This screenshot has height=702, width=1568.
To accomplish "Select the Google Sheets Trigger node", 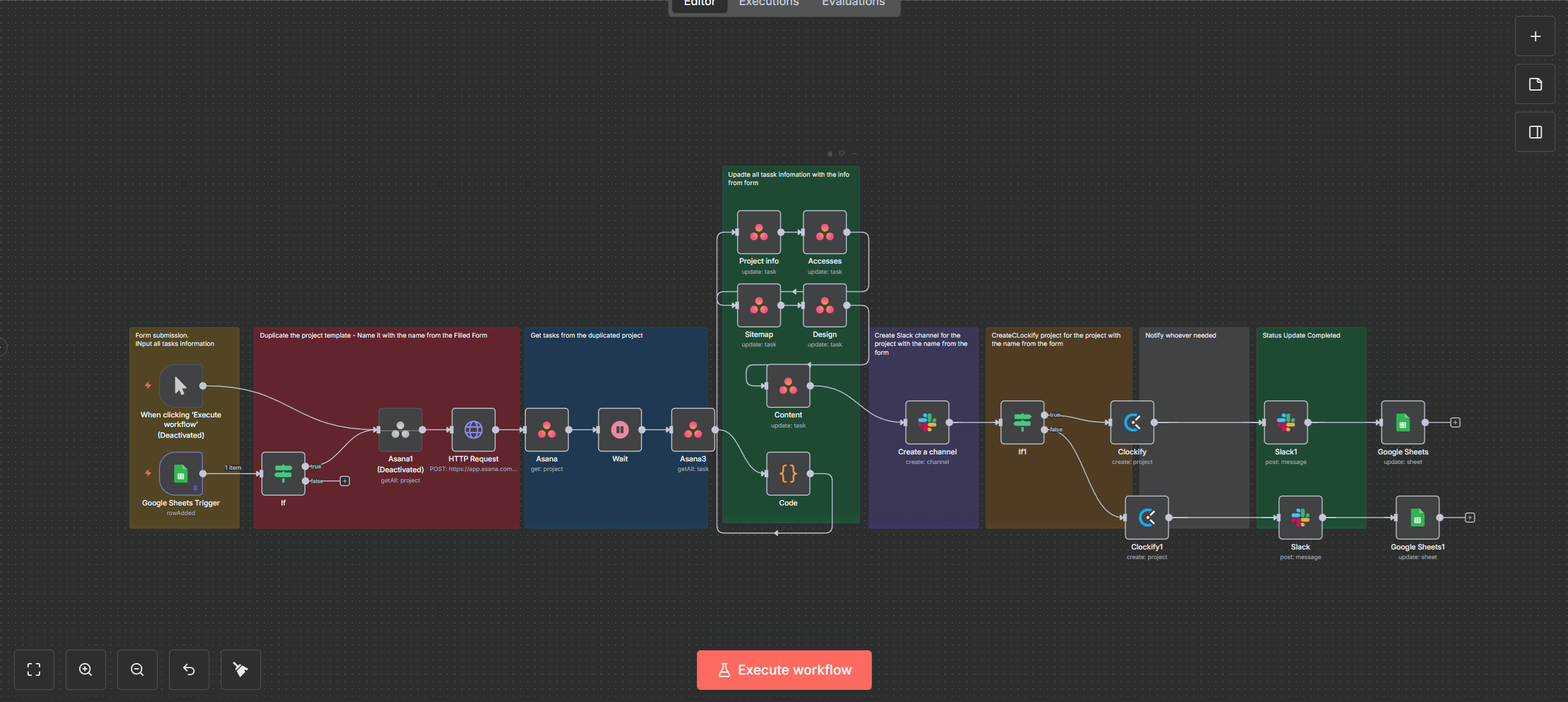I will click(181, 474).
